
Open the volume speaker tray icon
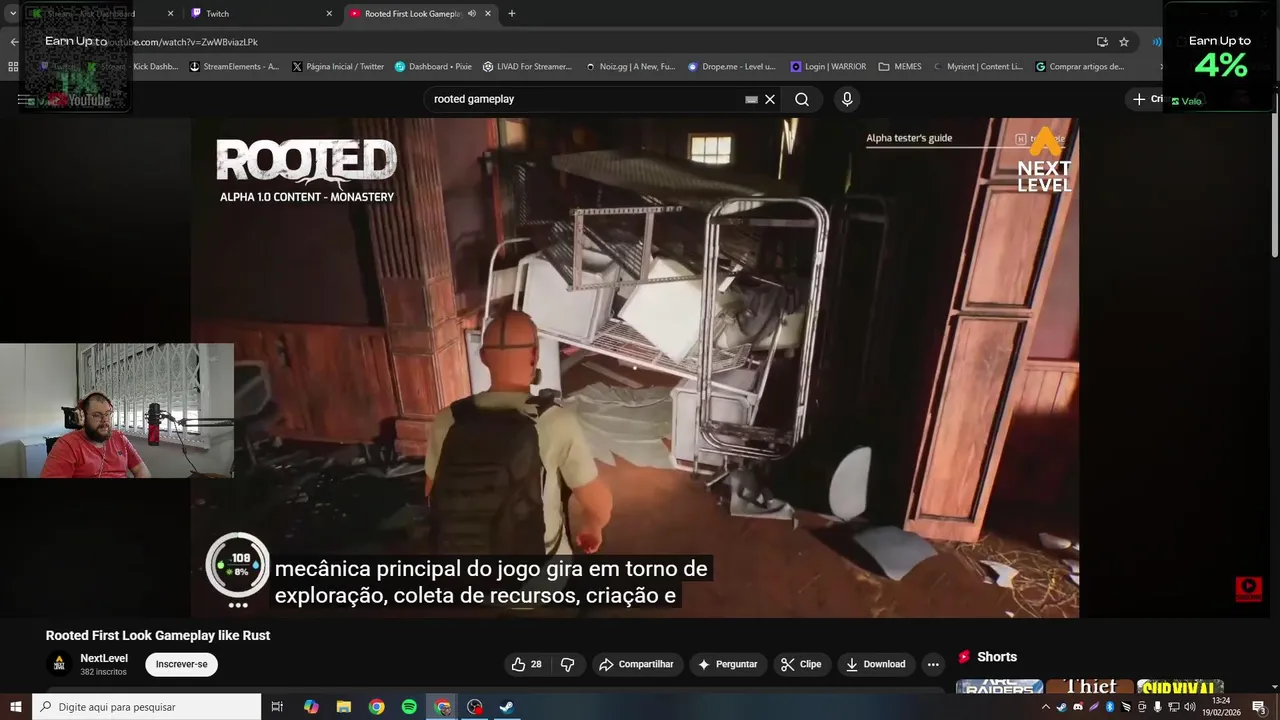point(1190,707)
